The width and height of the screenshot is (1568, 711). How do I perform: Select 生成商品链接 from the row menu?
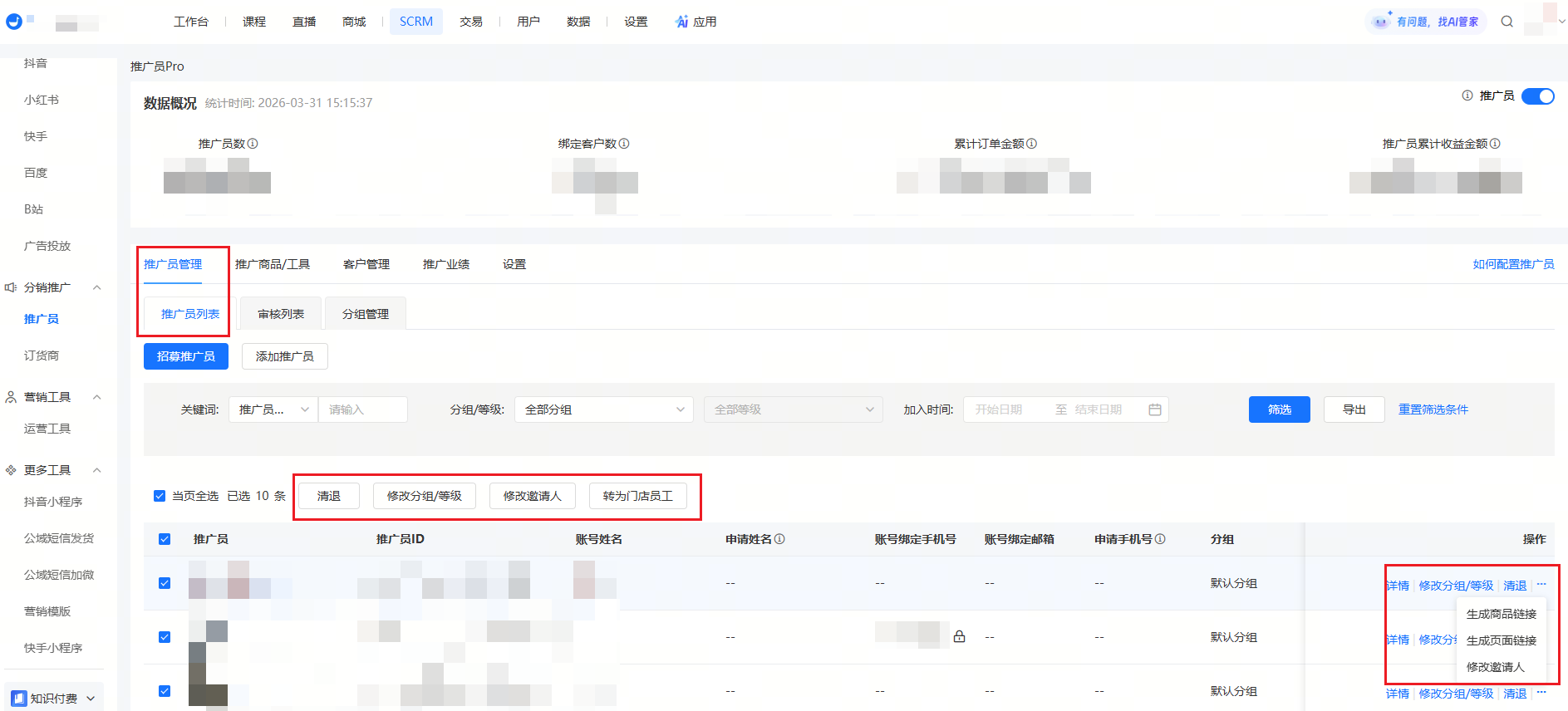point(1502,614)
